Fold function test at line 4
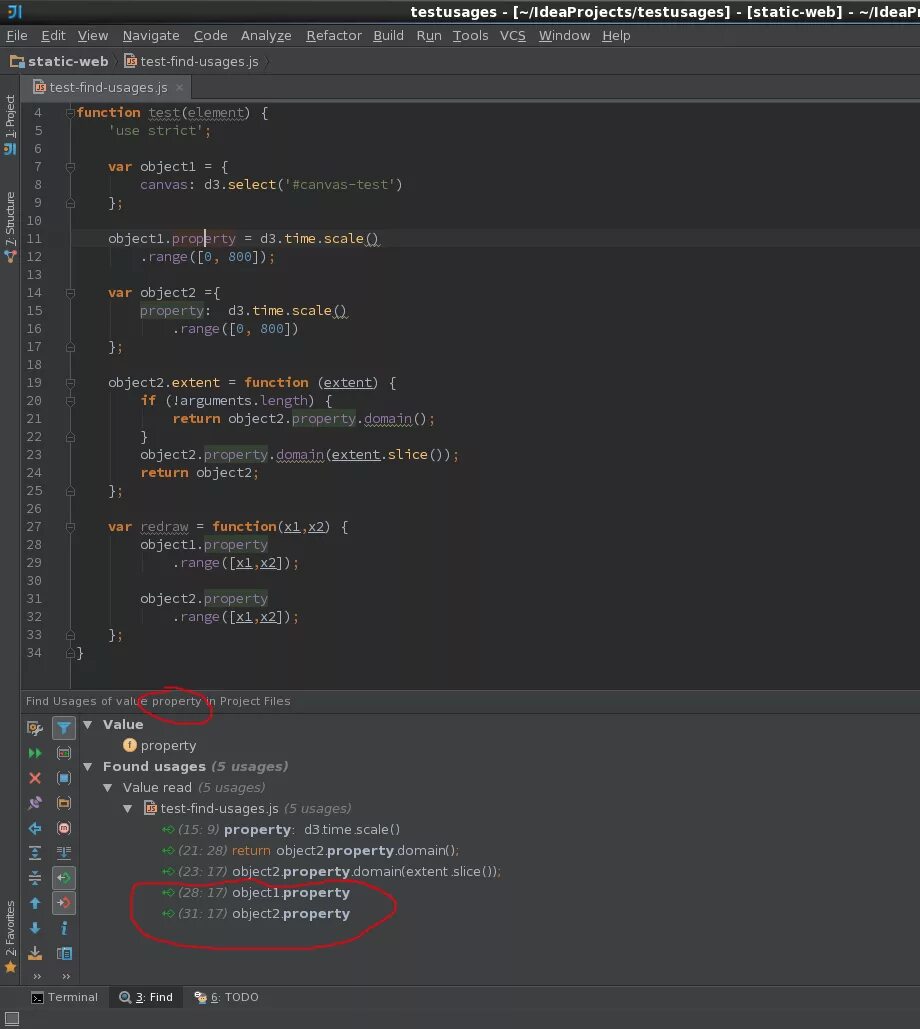The width and height of the screenshot is (920, 1029). 70,113
